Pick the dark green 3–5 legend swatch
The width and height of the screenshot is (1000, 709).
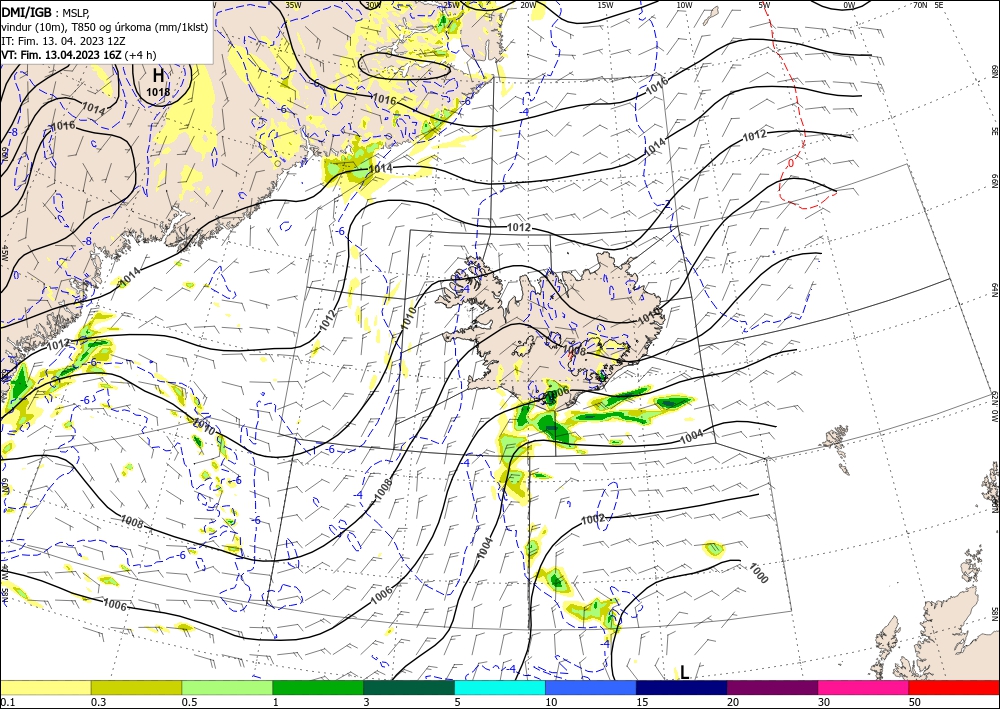pos(409,687)
